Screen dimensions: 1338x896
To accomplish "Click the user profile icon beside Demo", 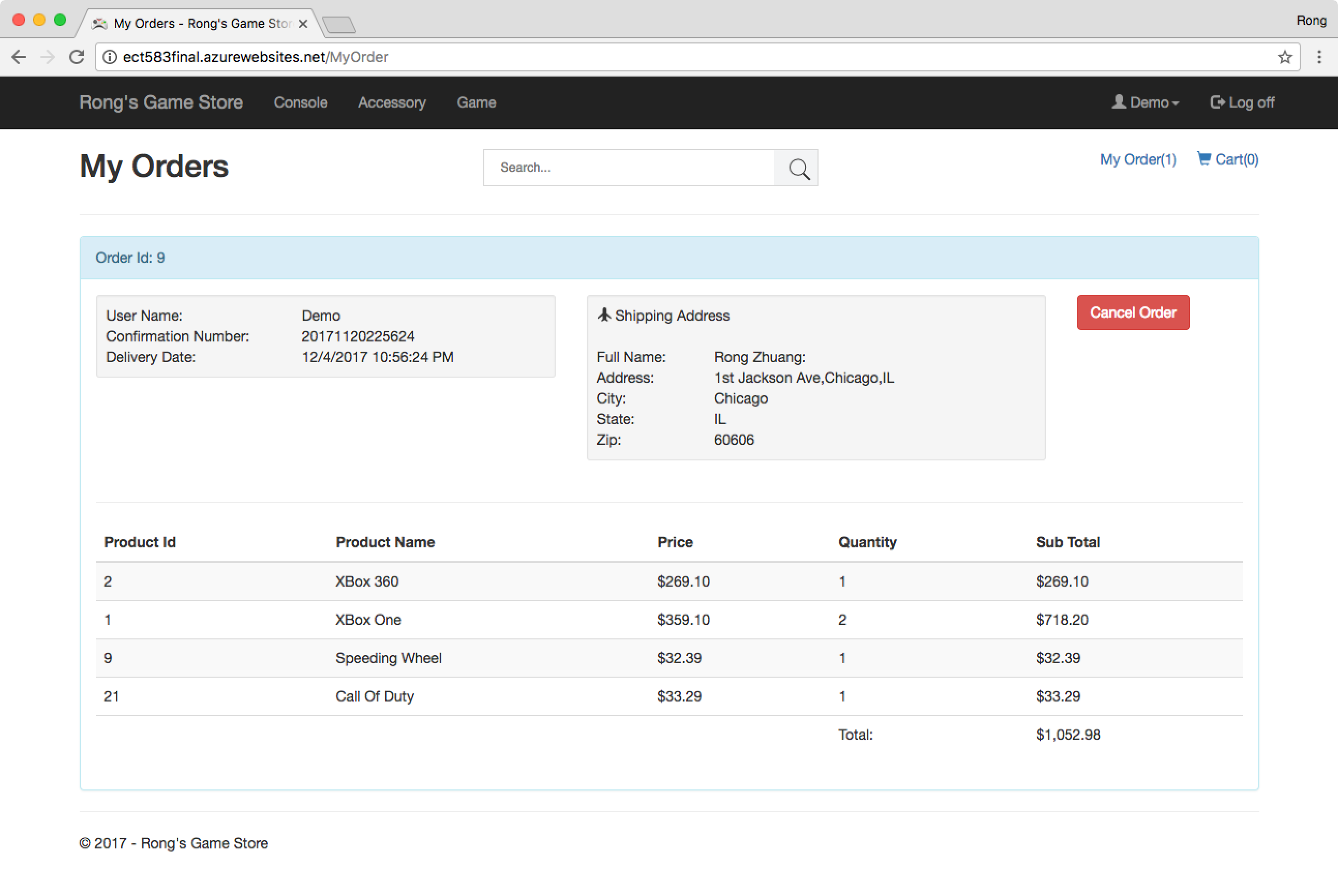I will point(1119,102).
